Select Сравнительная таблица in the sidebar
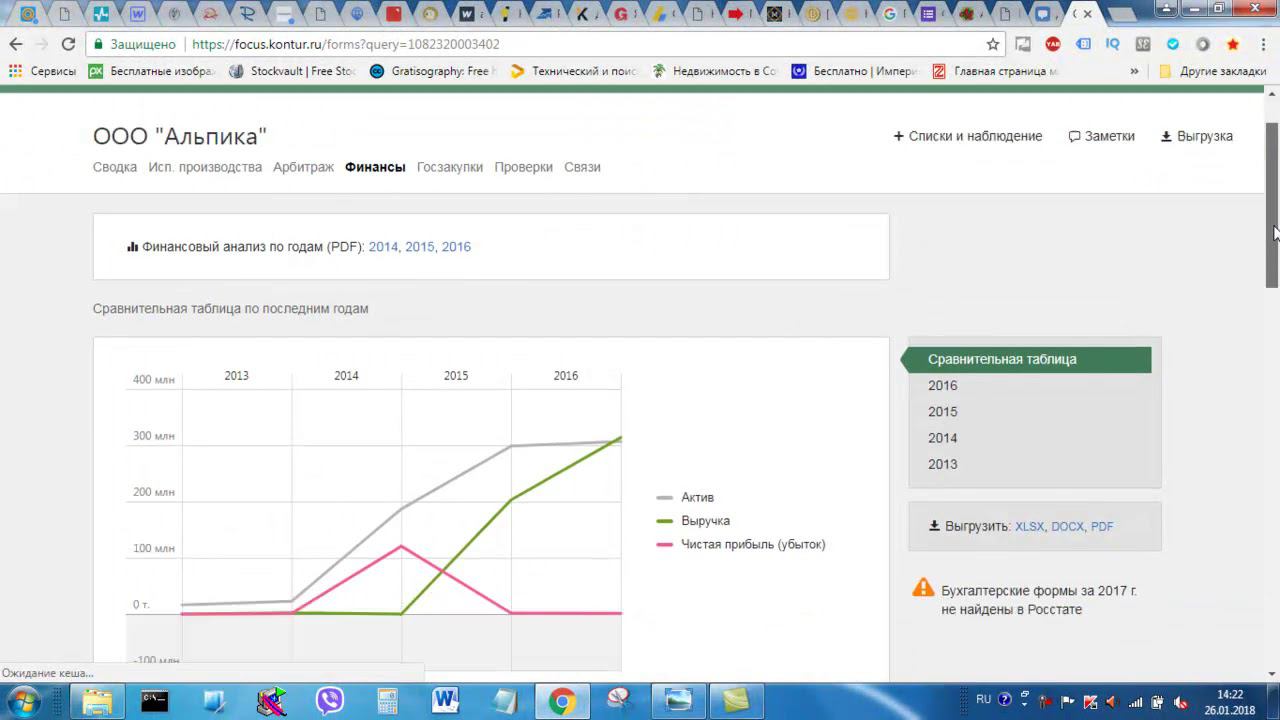This screenshot has height=720, width=1280. (1027, 359)
